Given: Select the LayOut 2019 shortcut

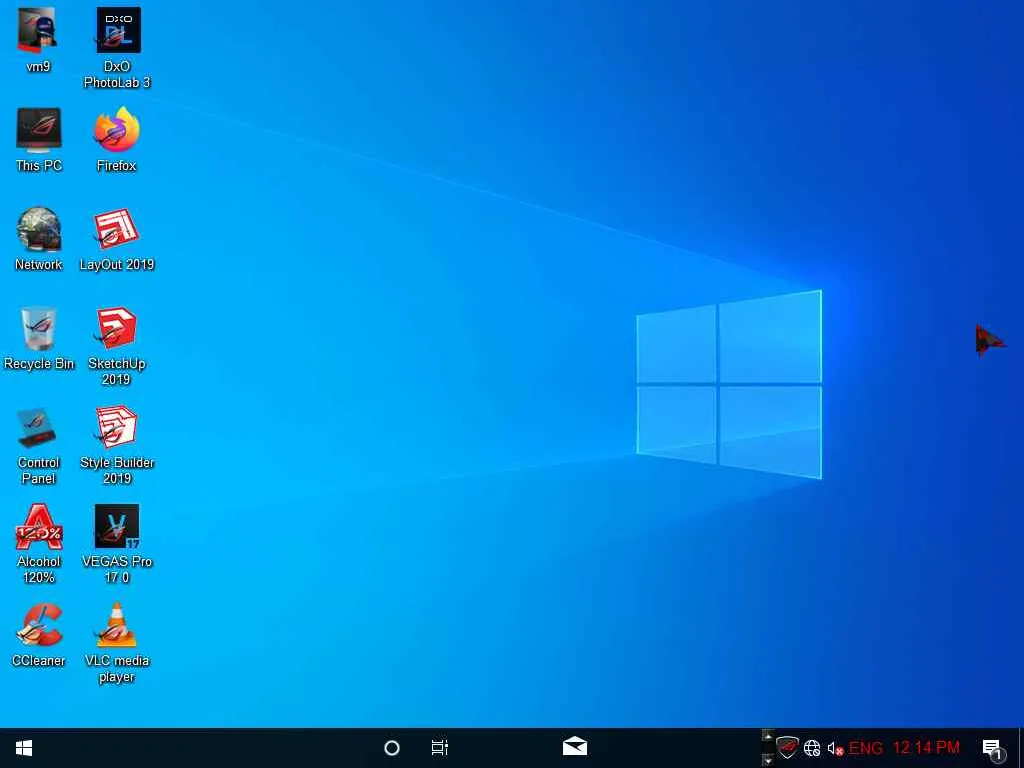Looking at the screenshot, I should (117, 239).
